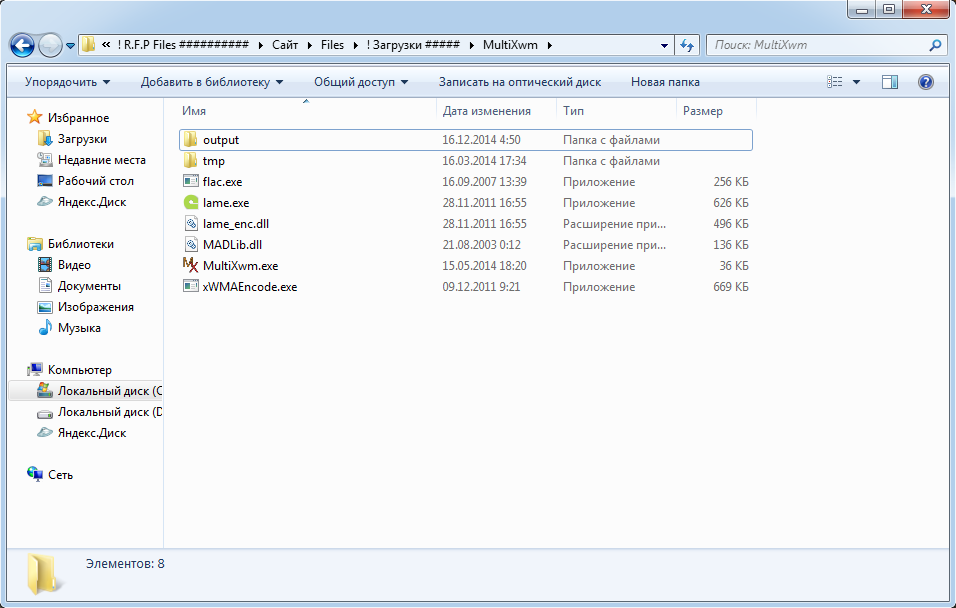Change view with the view mode icon
This screenshot has width=956, height=608.
pos(835,82)
